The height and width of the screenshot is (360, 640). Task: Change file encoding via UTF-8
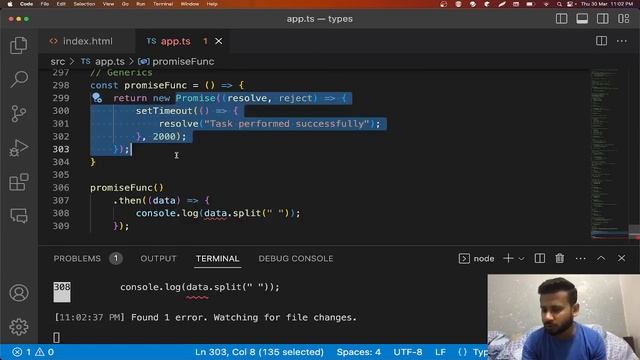(407, 352)
